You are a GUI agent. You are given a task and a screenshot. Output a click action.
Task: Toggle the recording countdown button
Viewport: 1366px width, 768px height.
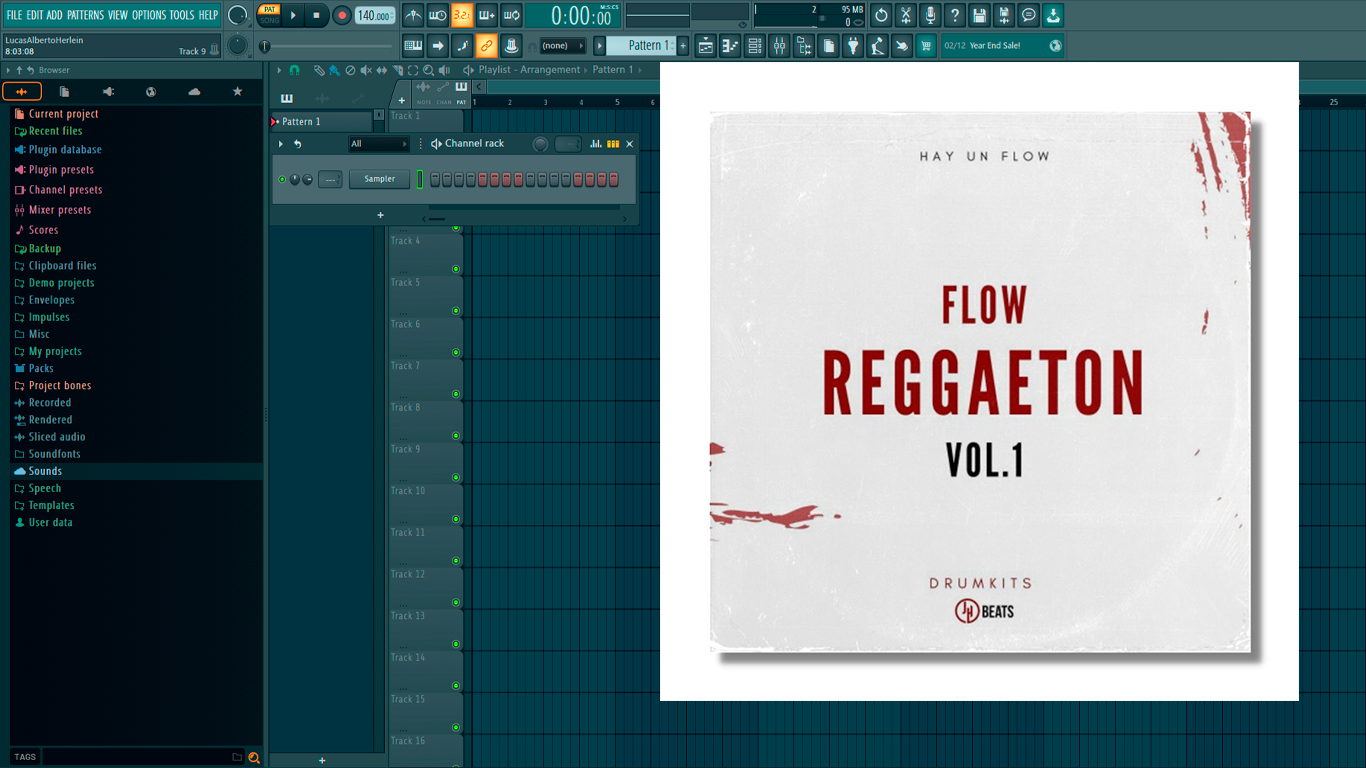462,15
